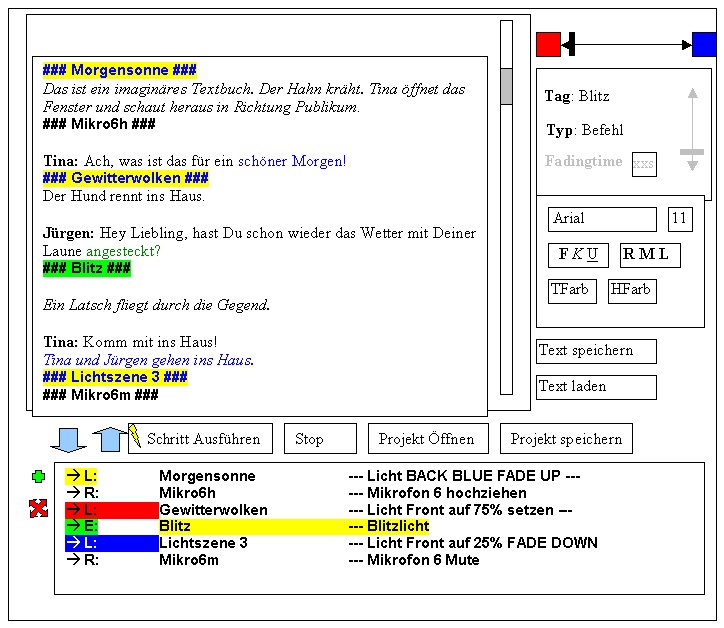Click the Projekt speichern button
The width and height of the screenshot is (724, 628).
pos(566,439)
